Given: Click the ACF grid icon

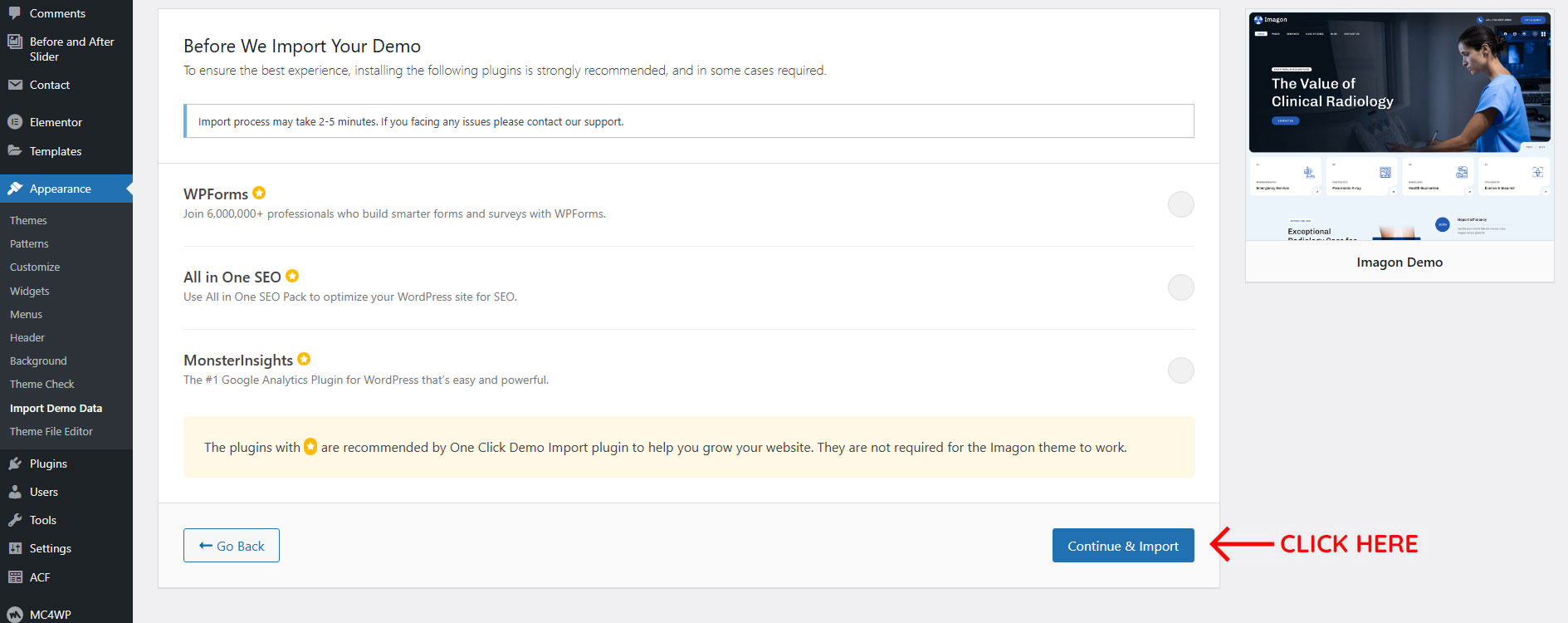Looking at the screenshot, I should pos(15,576).
